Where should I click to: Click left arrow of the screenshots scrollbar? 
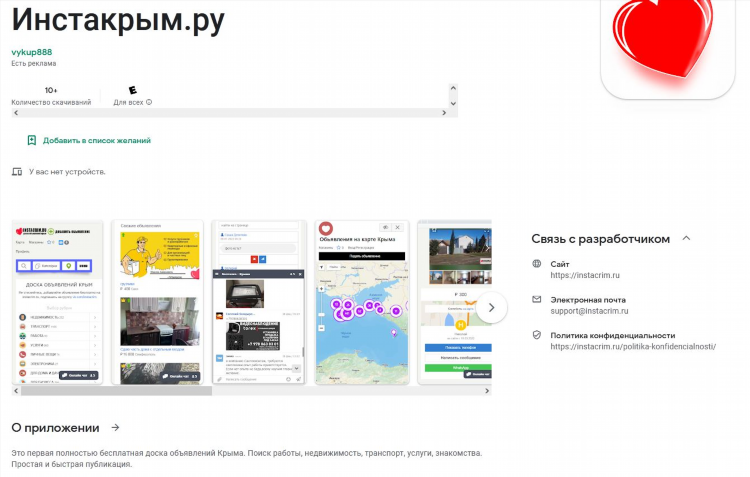click(16, 391)
